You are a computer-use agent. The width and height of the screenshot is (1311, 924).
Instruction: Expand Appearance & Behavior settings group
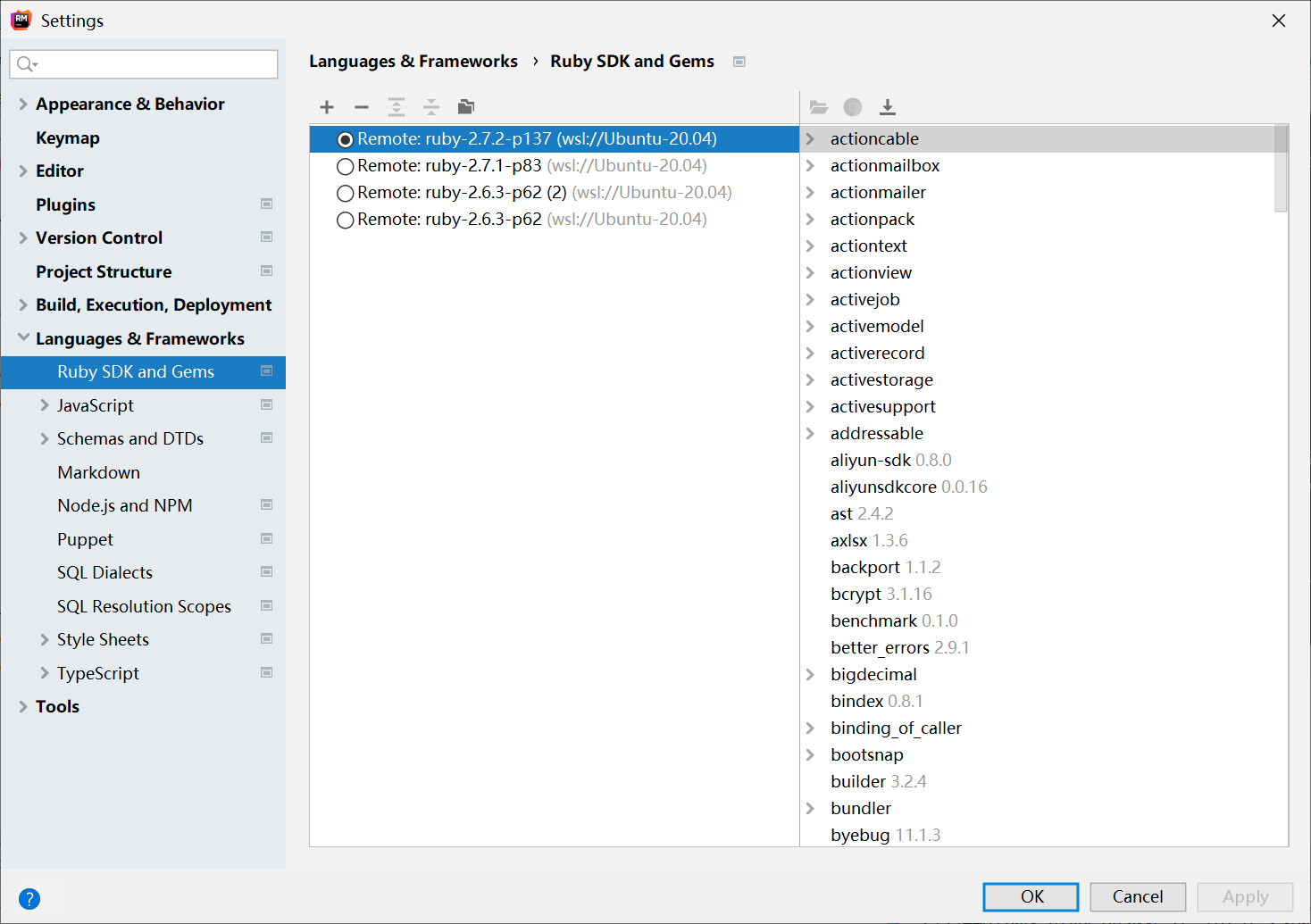pyautogui.click(x=23, y=104)
